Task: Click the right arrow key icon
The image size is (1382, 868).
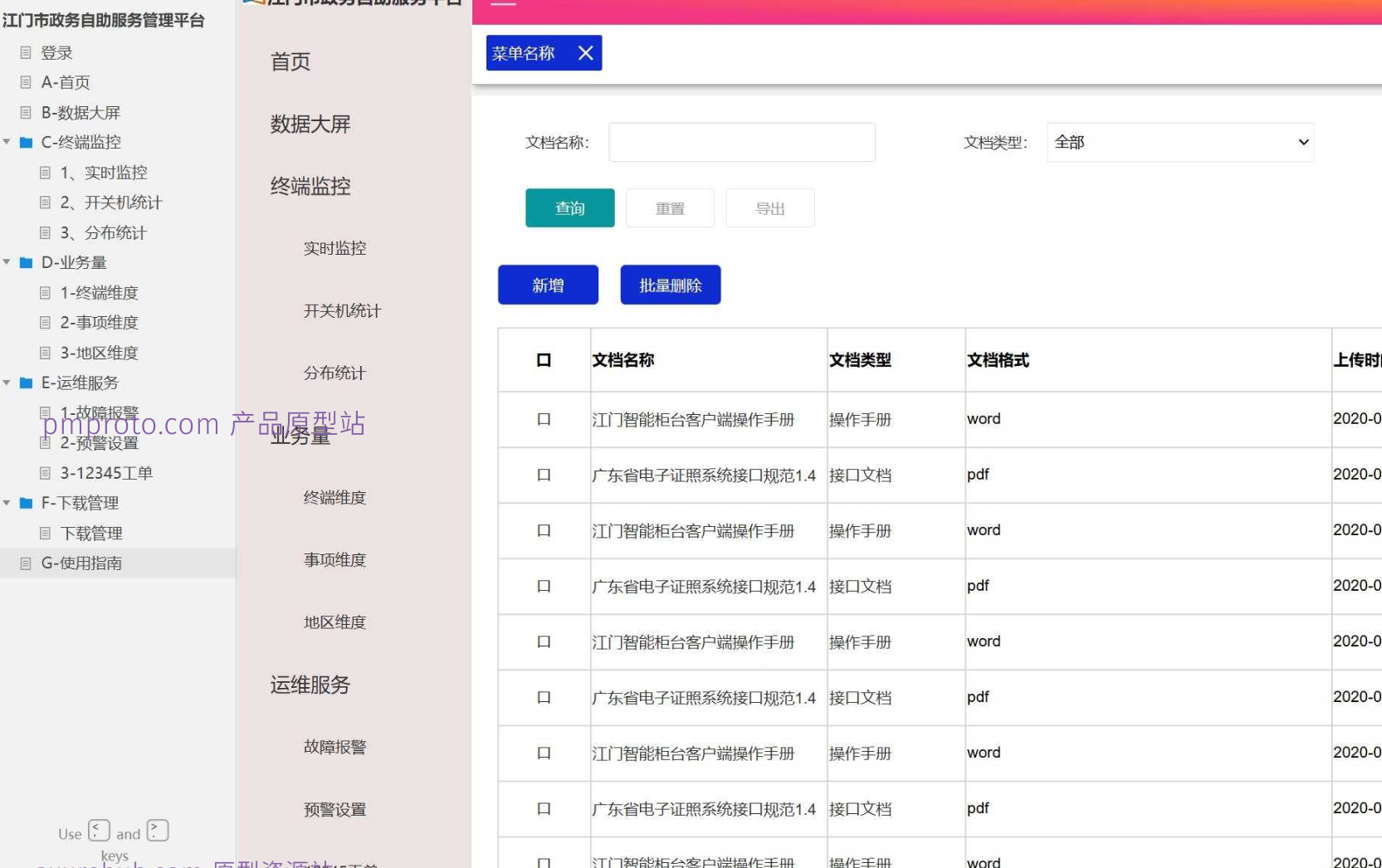Action: click(x=158, y=831)
